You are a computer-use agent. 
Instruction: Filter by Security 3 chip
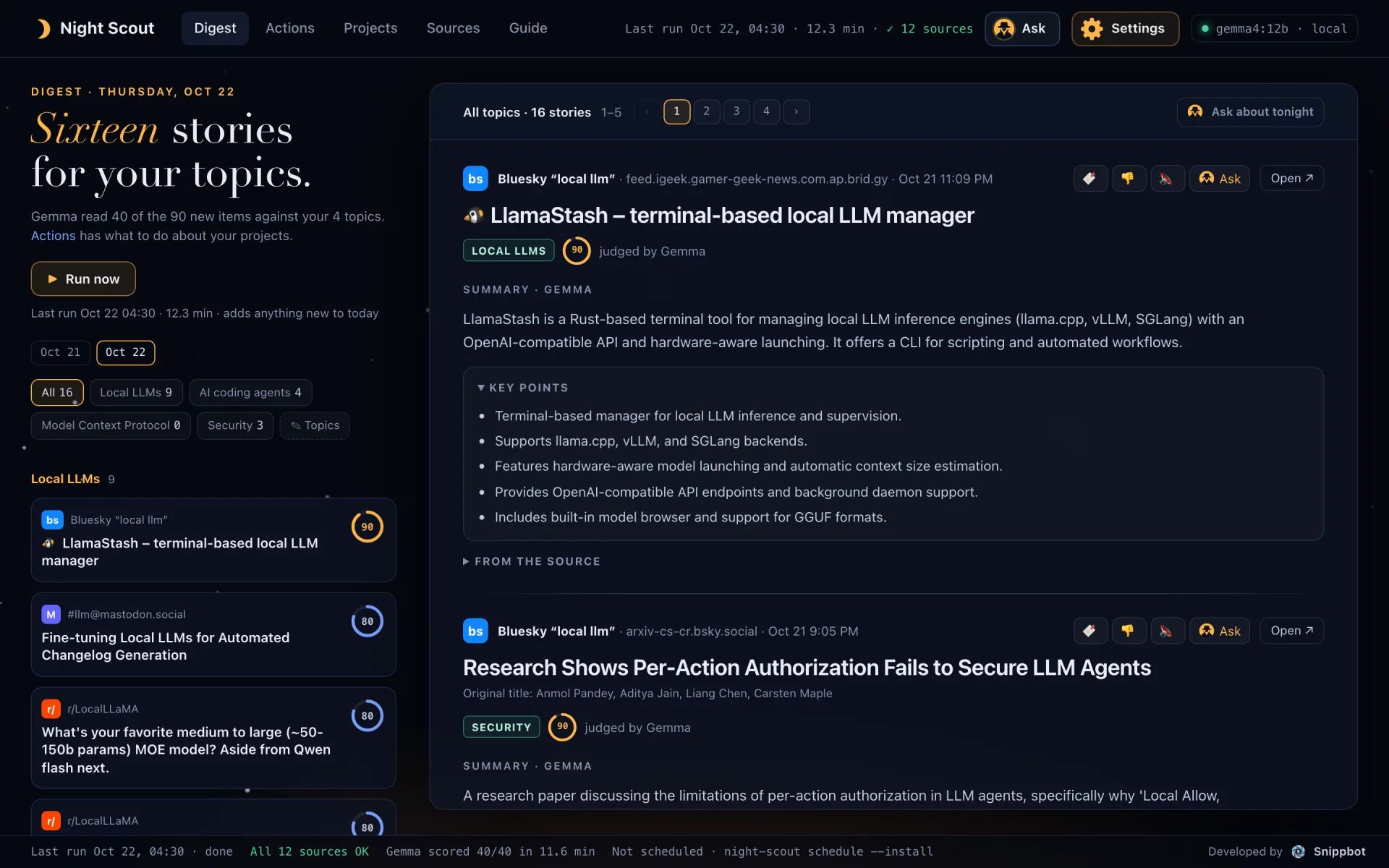tap(235, 425)
